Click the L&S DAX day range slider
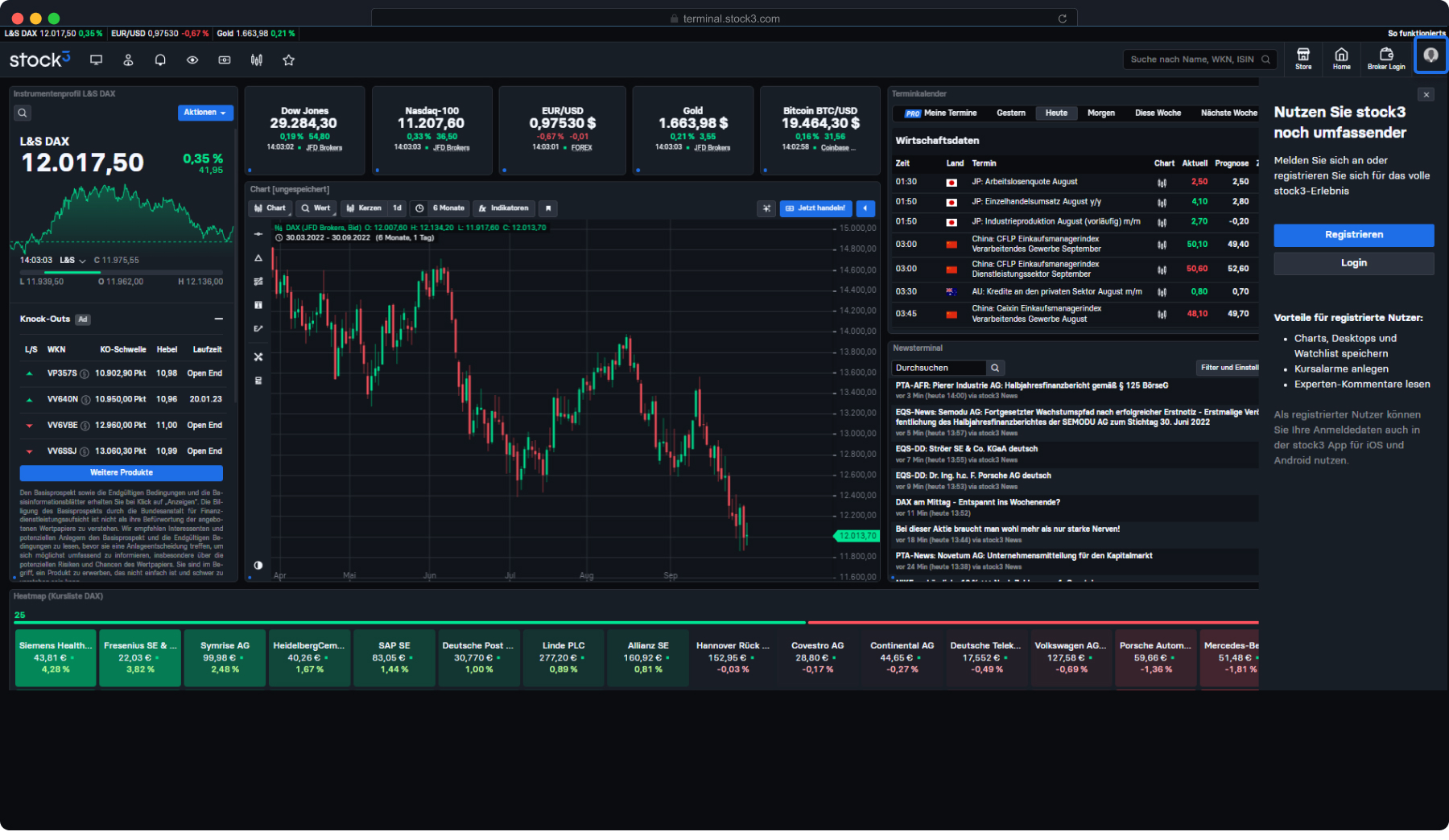Screen dimensions: 1449x840 (122, 272)
